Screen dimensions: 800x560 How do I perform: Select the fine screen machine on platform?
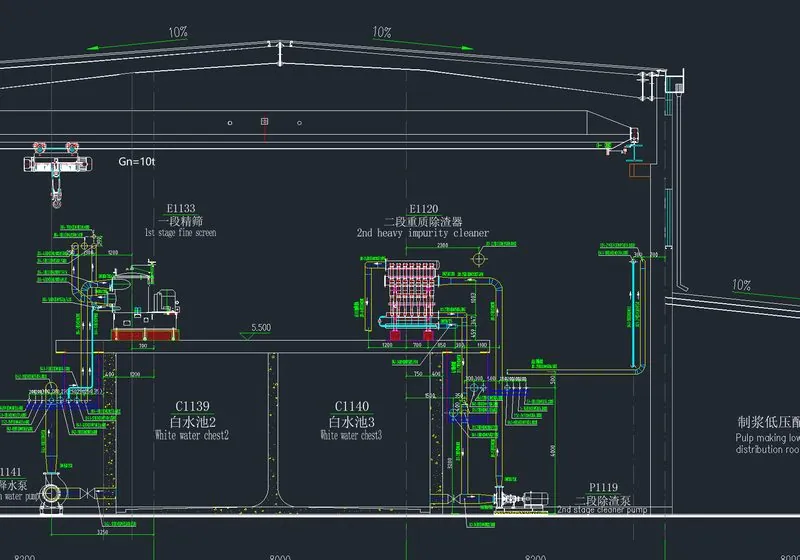(145, 301)
